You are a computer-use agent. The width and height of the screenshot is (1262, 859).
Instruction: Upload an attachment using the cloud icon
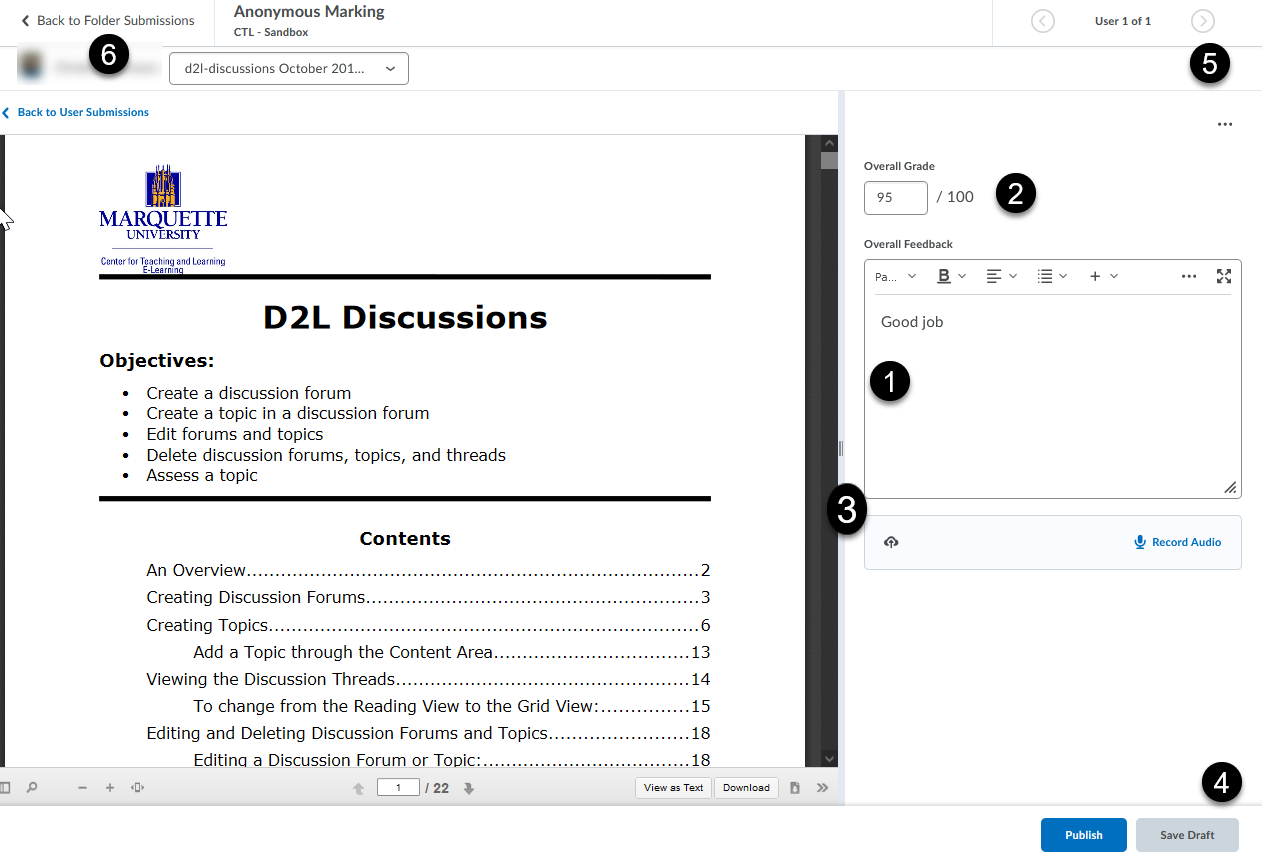pos(891,541)
